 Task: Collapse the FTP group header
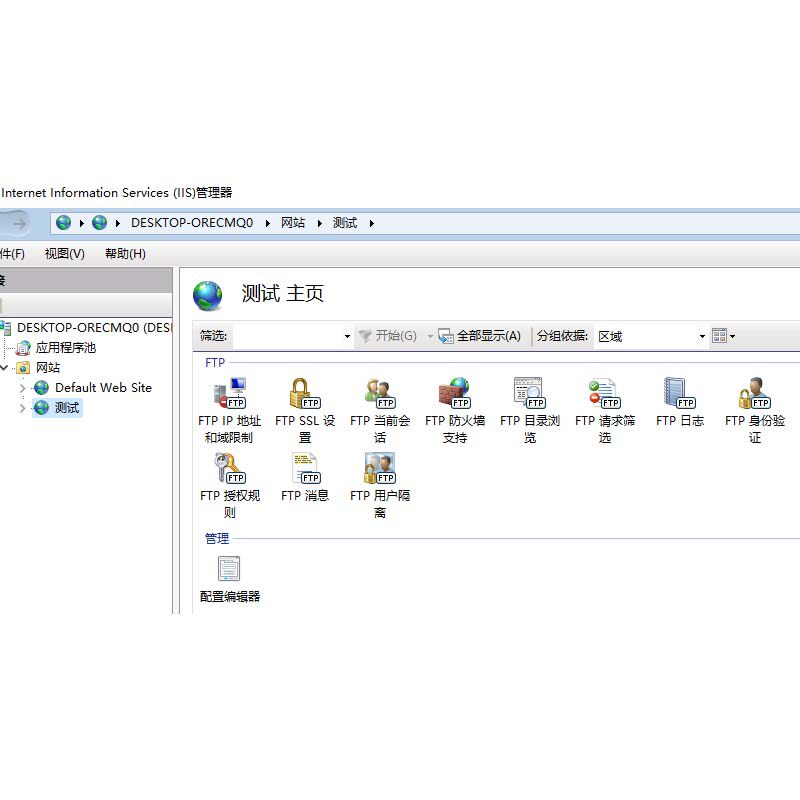215,362
